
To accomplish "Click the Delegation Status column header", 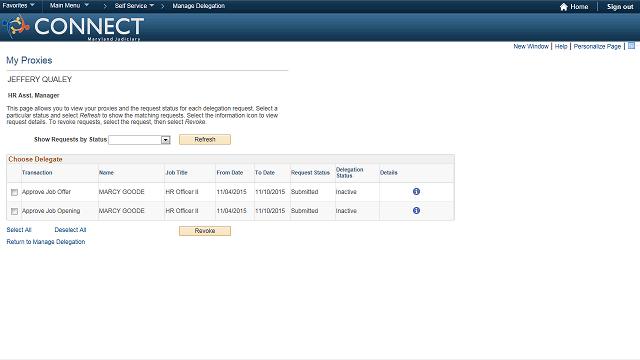I will click(349, 173).
